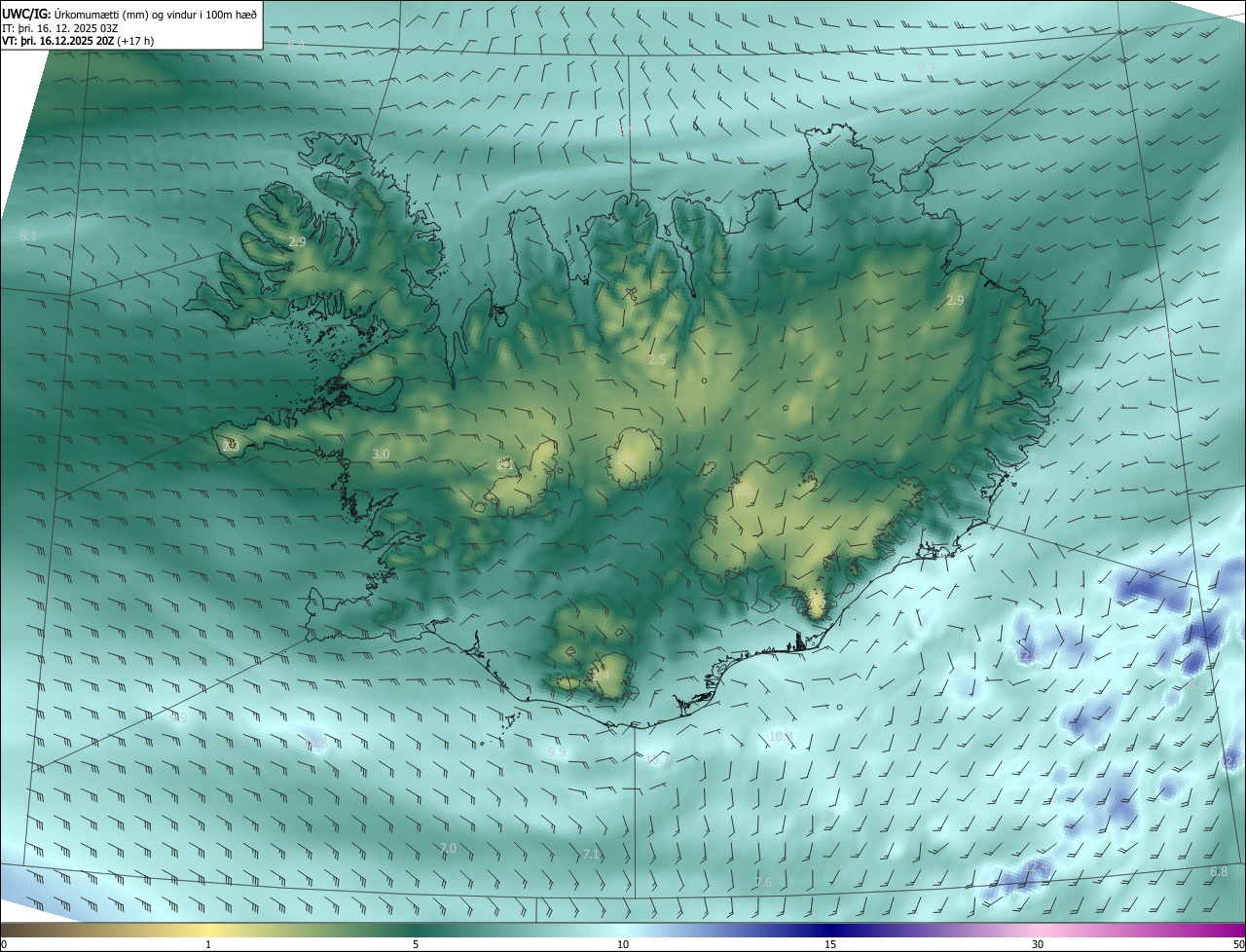
Task: Click the color scale label 0
Action: 4,945
